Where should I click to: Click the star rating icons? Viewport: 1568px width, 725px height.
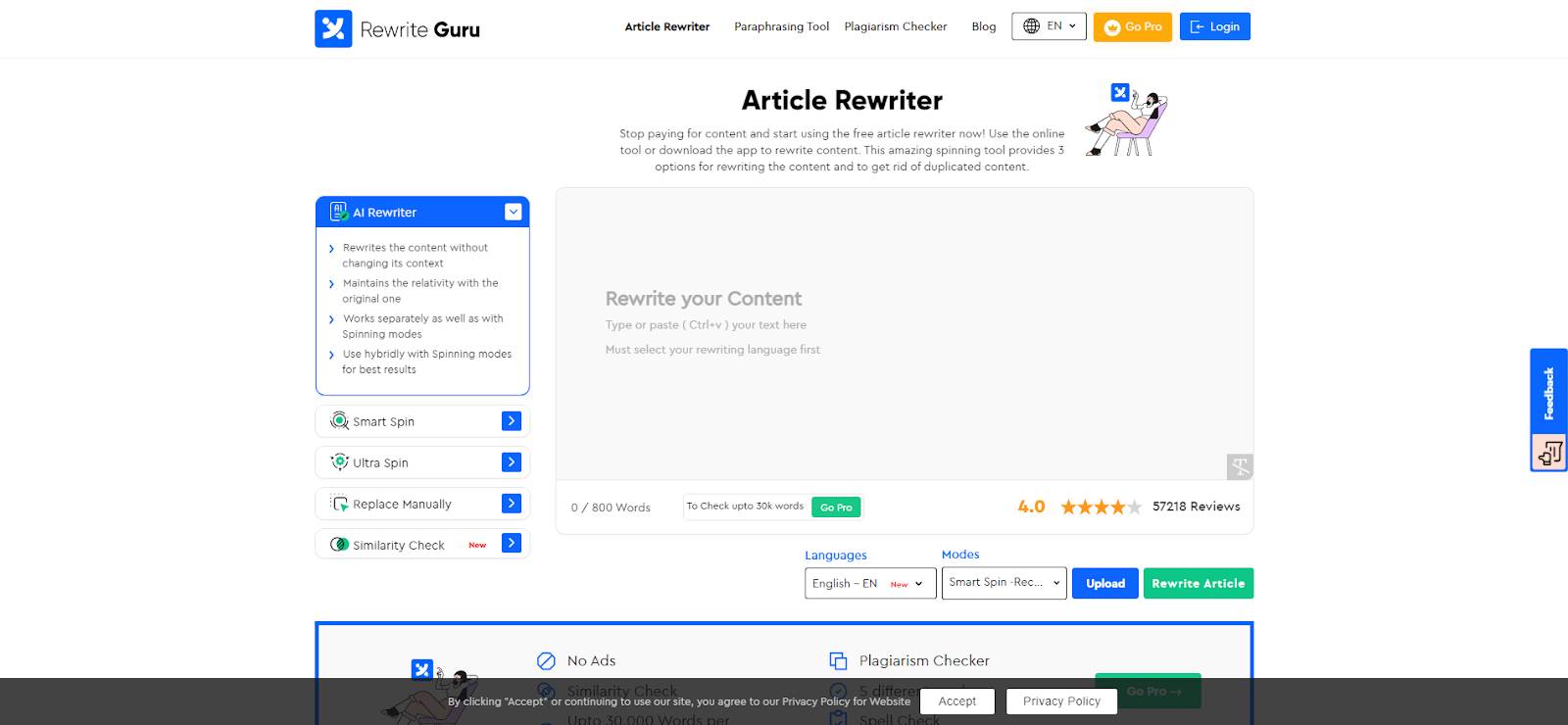click(x=1102, y=507)
